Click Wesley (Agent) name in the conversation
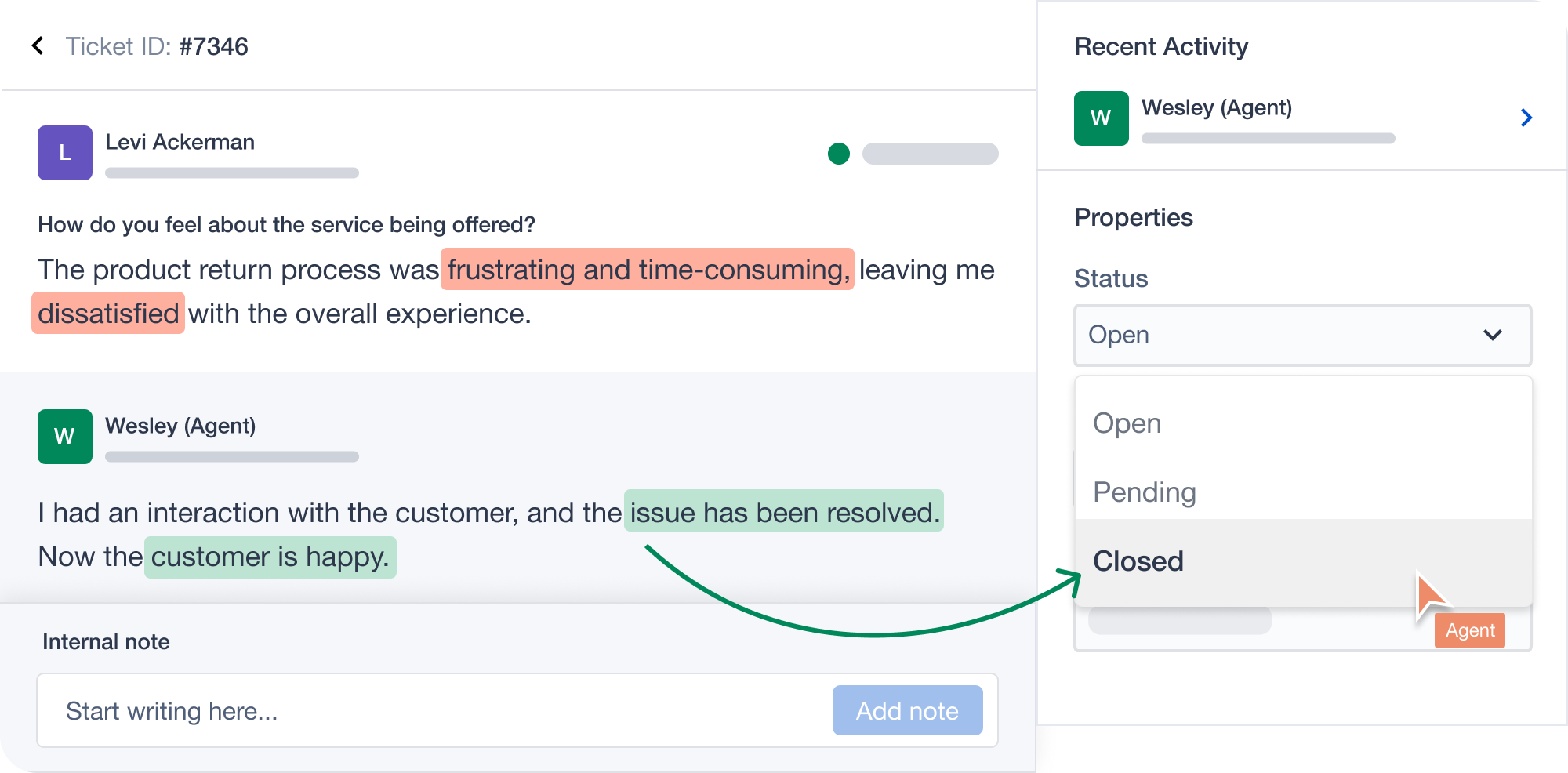The width and height of the screenshot is (1568, 773). coord(180,426)
